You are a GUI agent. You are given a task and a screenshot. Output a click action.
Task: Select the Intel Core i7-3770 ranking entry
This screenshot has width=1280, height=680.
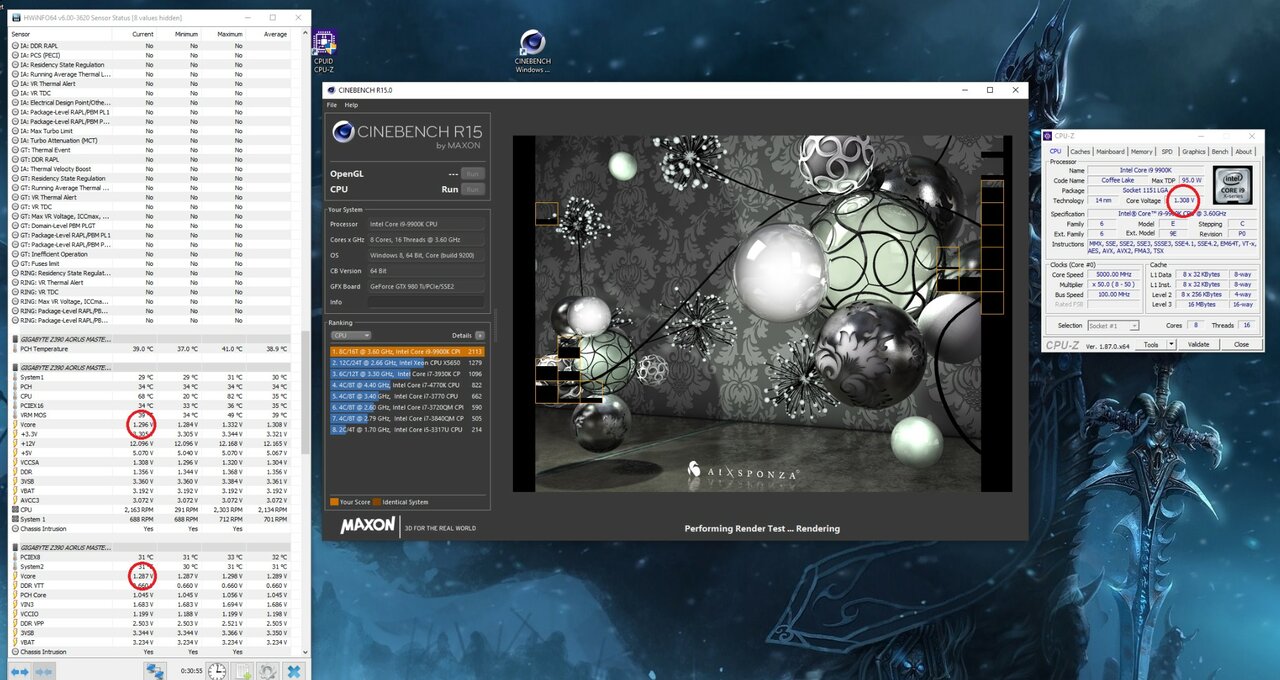(407, 396)
